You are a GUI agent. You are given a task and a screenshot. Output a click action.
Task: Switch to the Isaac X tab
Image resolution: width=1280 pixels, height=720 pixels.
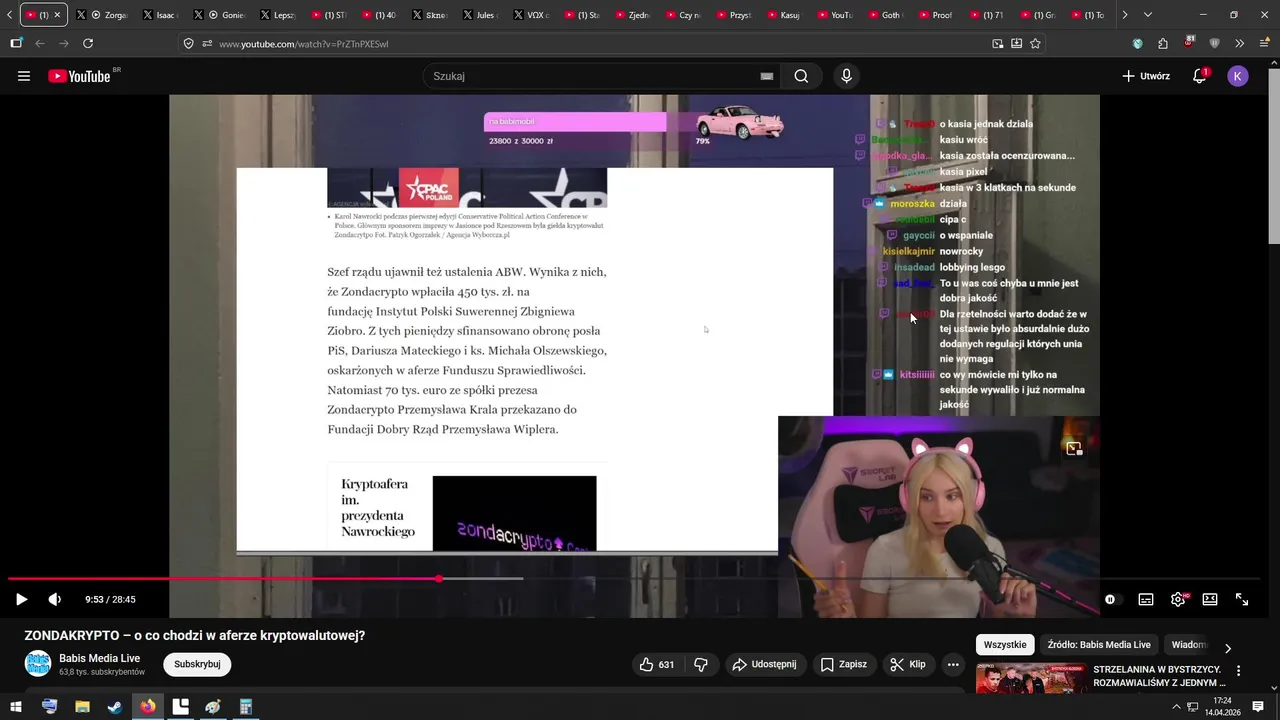click(x=160, y=15)
